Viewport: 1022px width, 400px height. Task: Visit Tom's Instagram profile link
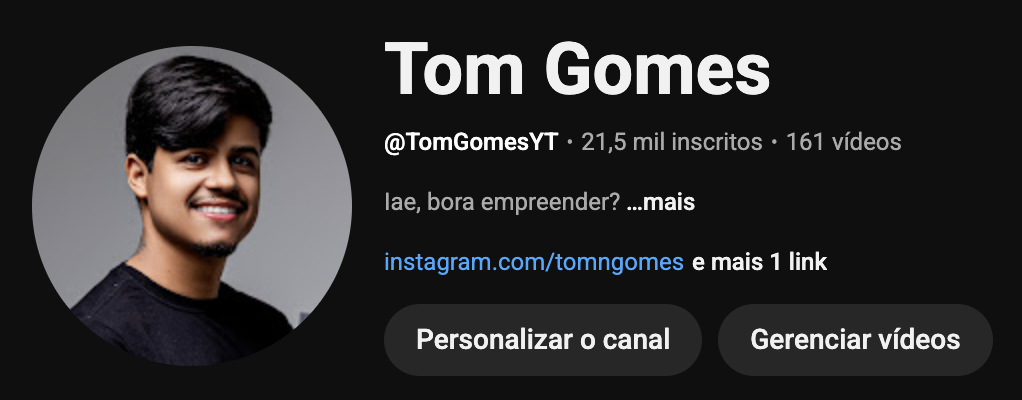coord(534,262)
